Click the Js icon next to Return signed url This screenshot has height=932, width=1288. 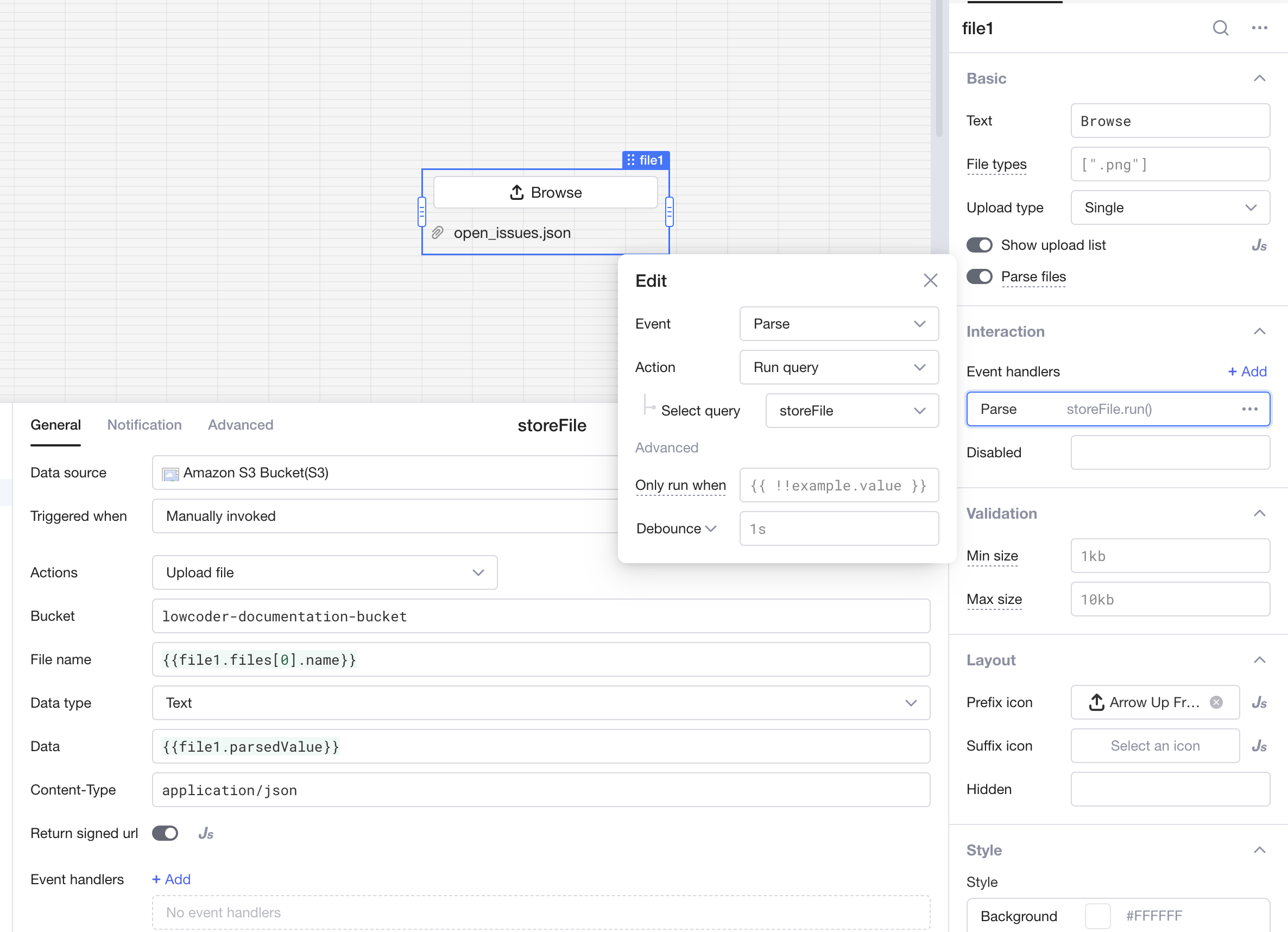(x=206, y=834)
